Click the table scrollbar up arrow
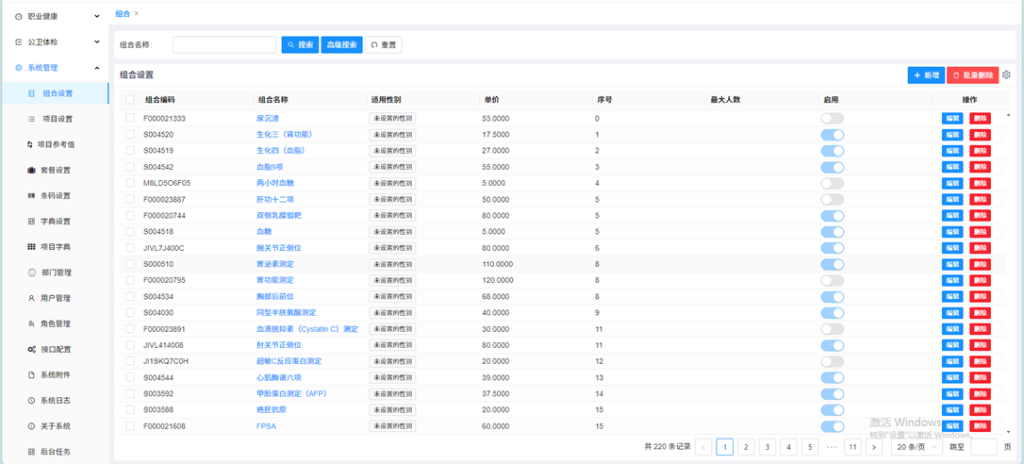1024x464 pixels. (1007, 115)
